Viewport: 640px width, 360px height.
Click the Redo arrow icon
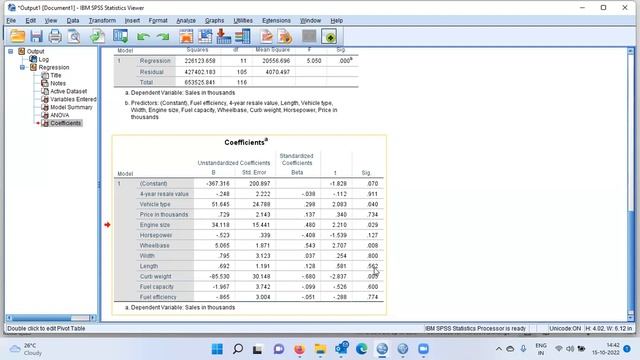click(x=163, y=37)
